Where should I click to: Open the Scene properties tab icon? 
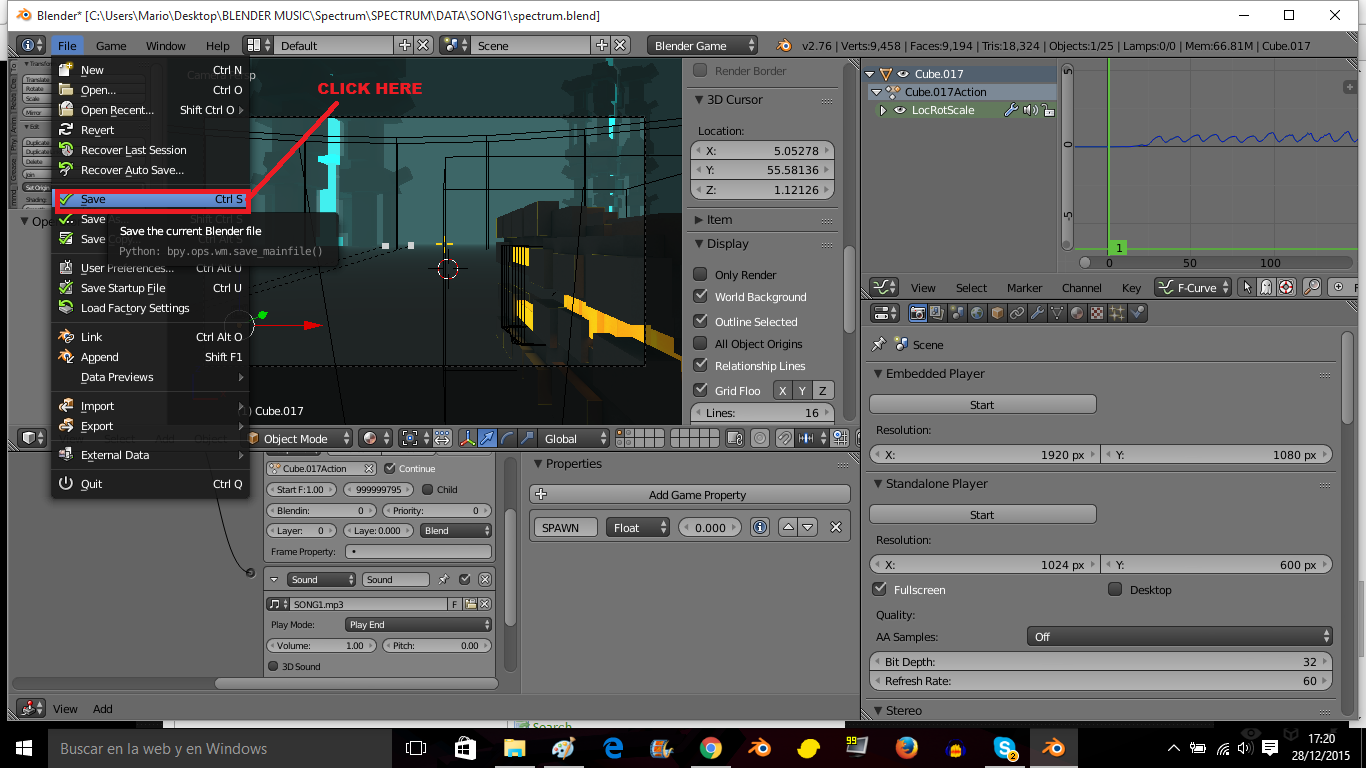point(958,313)
